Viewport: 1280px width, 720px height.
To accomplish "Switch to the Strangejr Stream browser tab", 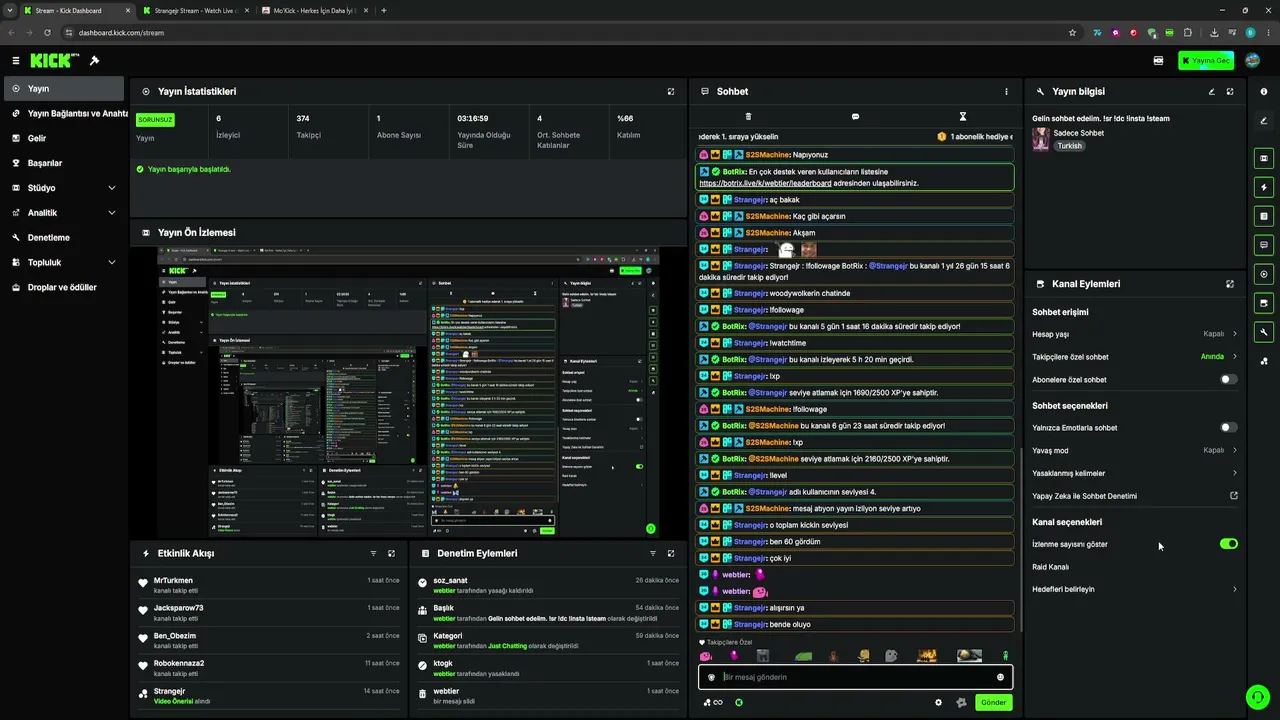I will pyautogui.click(x=195, y=10).
